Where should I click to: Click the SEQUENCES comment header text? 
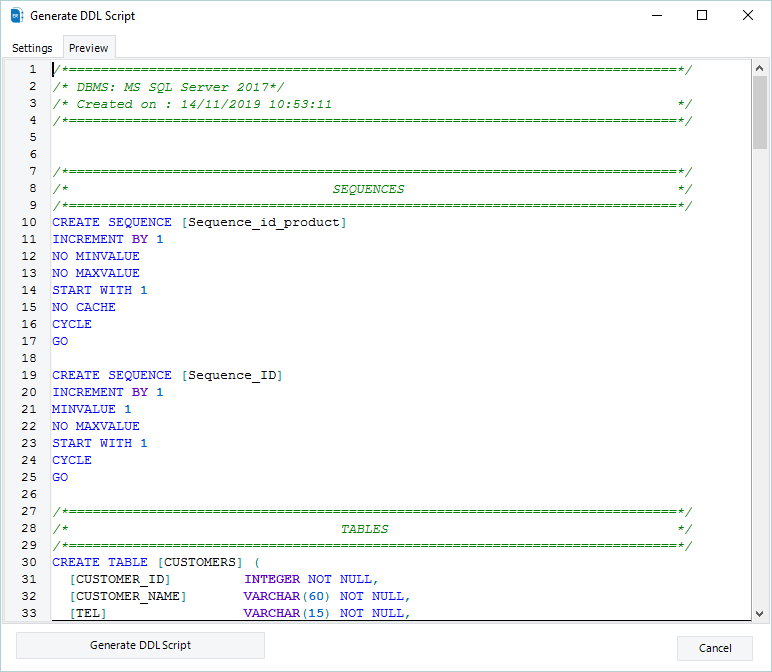click(x=368, y=189)
